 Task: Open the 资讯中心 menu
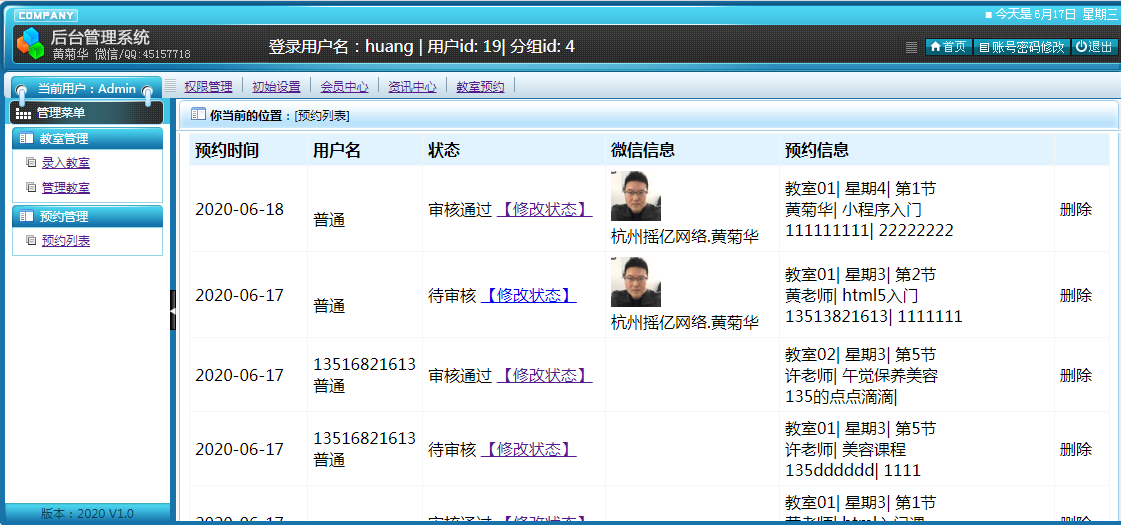click(x=412, y=87)
